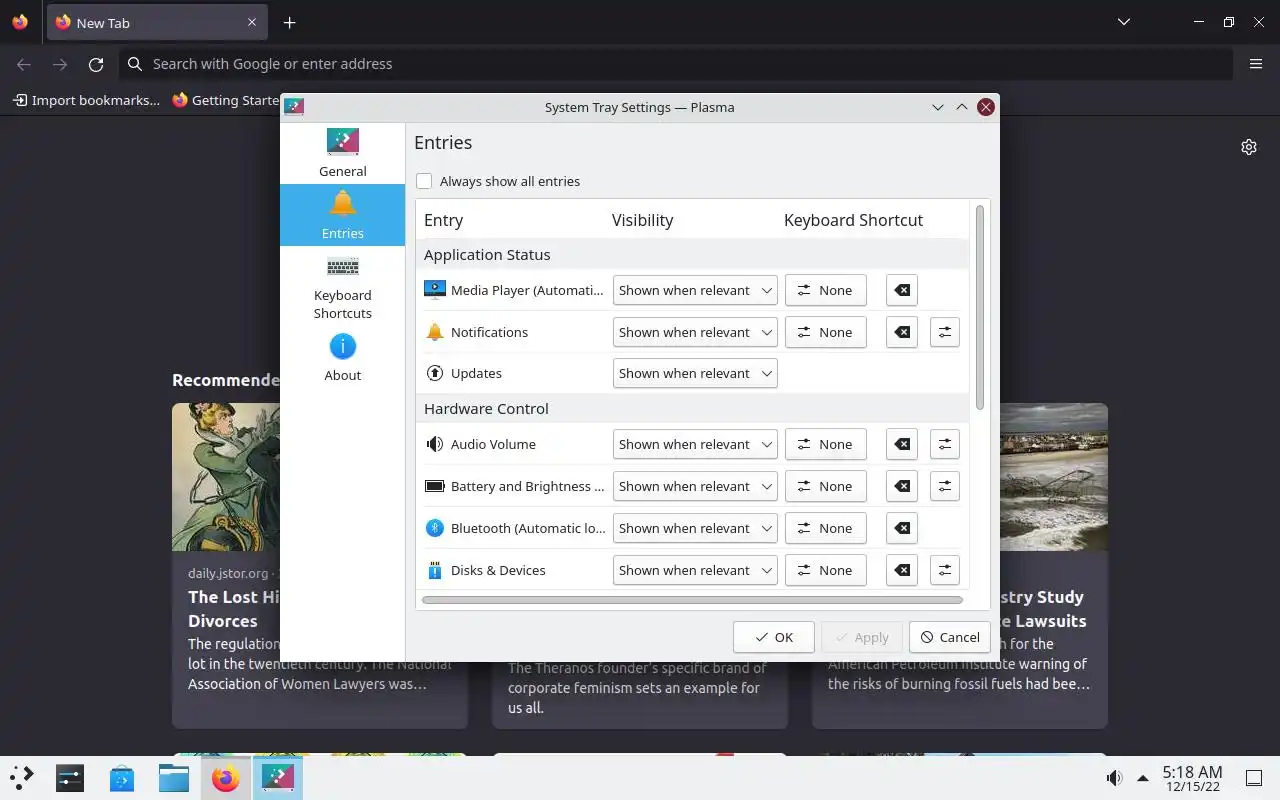Select the New Tab browser tab

coord(156,22)
